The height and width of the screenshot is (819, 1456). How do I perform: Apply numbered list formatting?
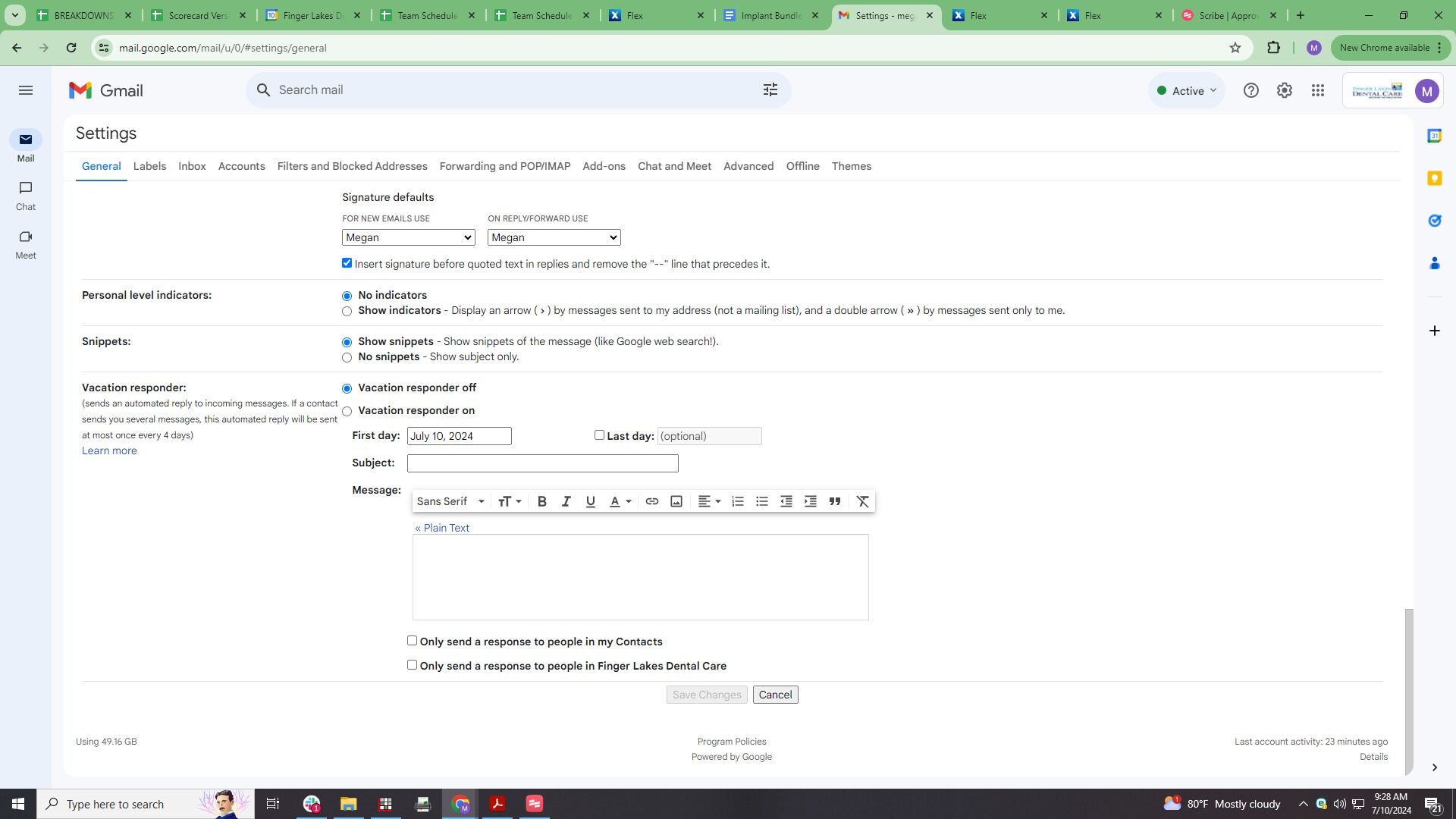[737, 501]
